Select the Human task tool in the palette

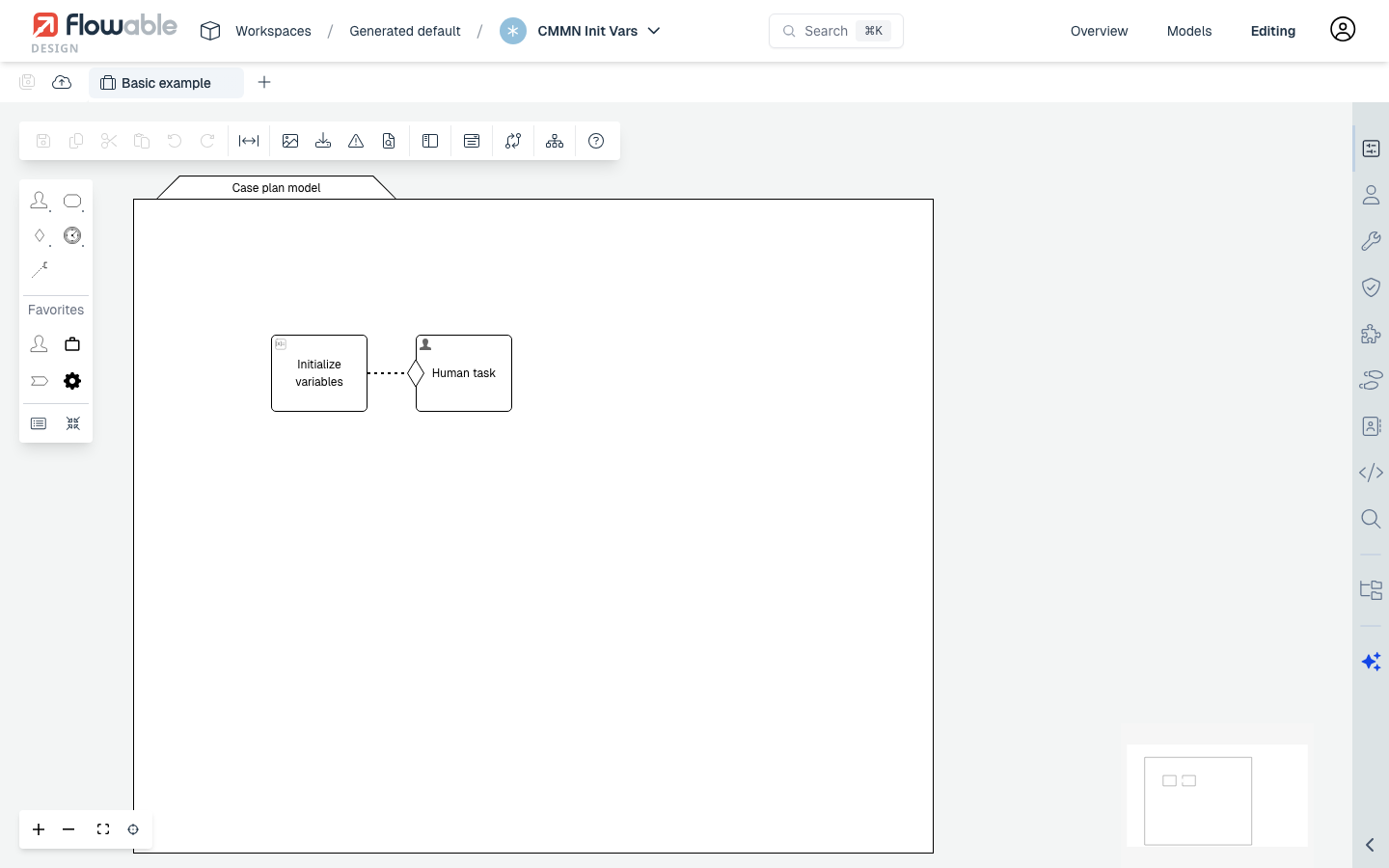pos(40,201)
